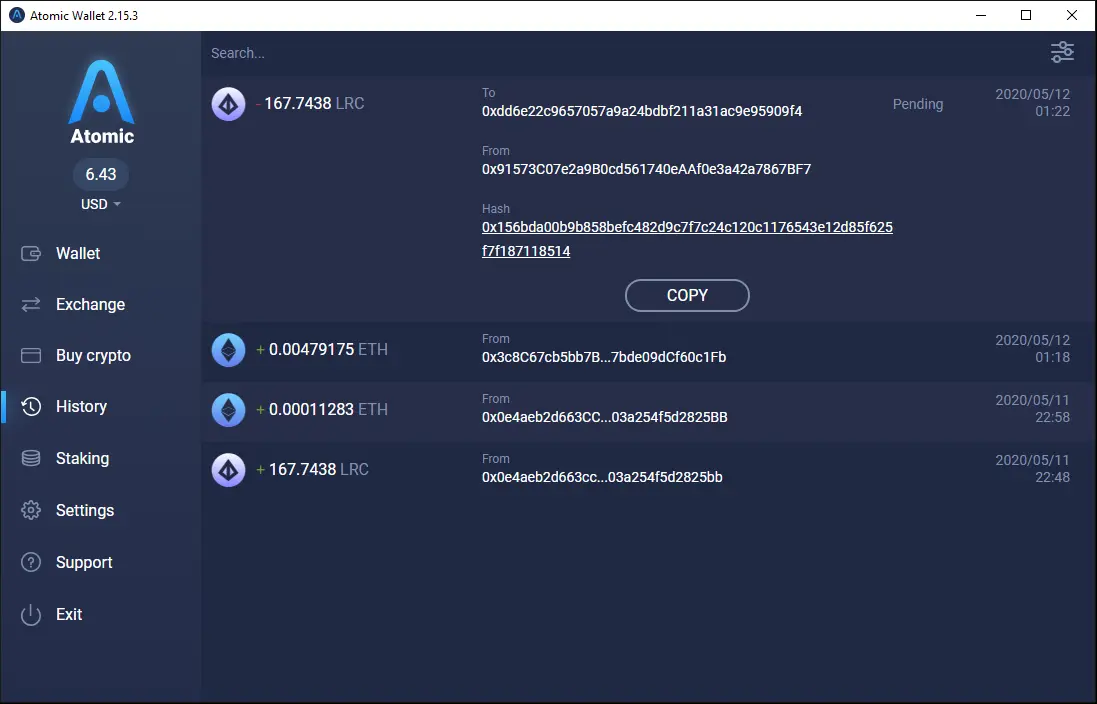Screen dimensions: 1097x704
Task: Click the 2020/05/11 22:58 timestamp
Action: coord(1033,409)
